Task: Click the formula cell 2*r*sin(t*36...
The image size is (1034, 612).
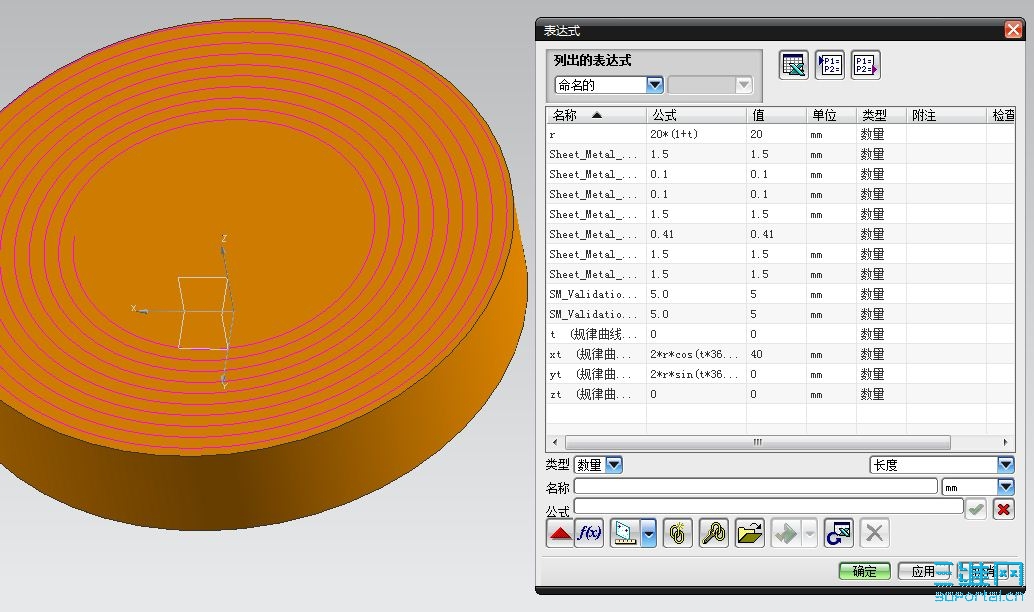Action: click(696, 374)
